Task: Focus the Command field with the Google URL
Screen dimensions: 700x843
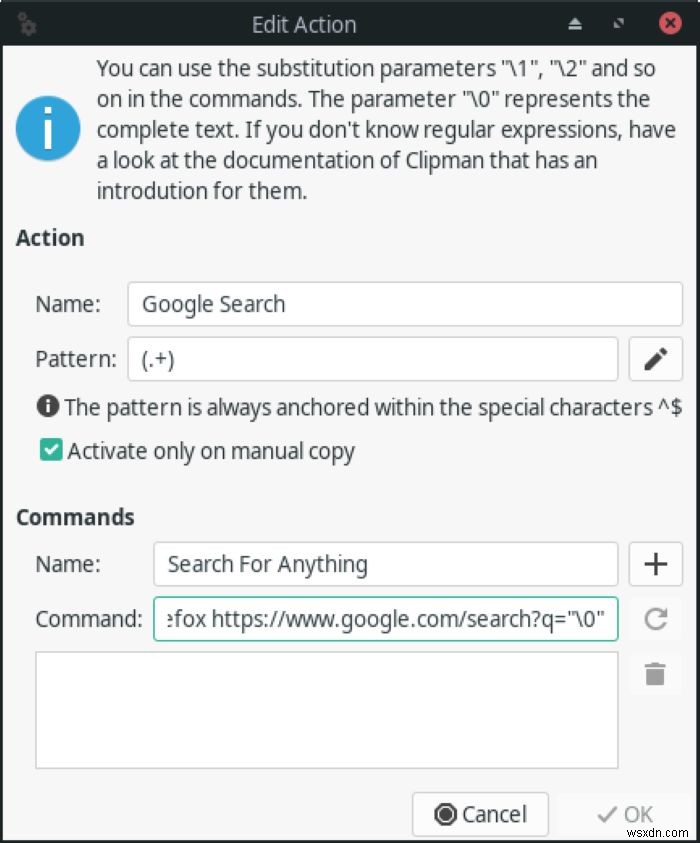Action: click(385, 619)
